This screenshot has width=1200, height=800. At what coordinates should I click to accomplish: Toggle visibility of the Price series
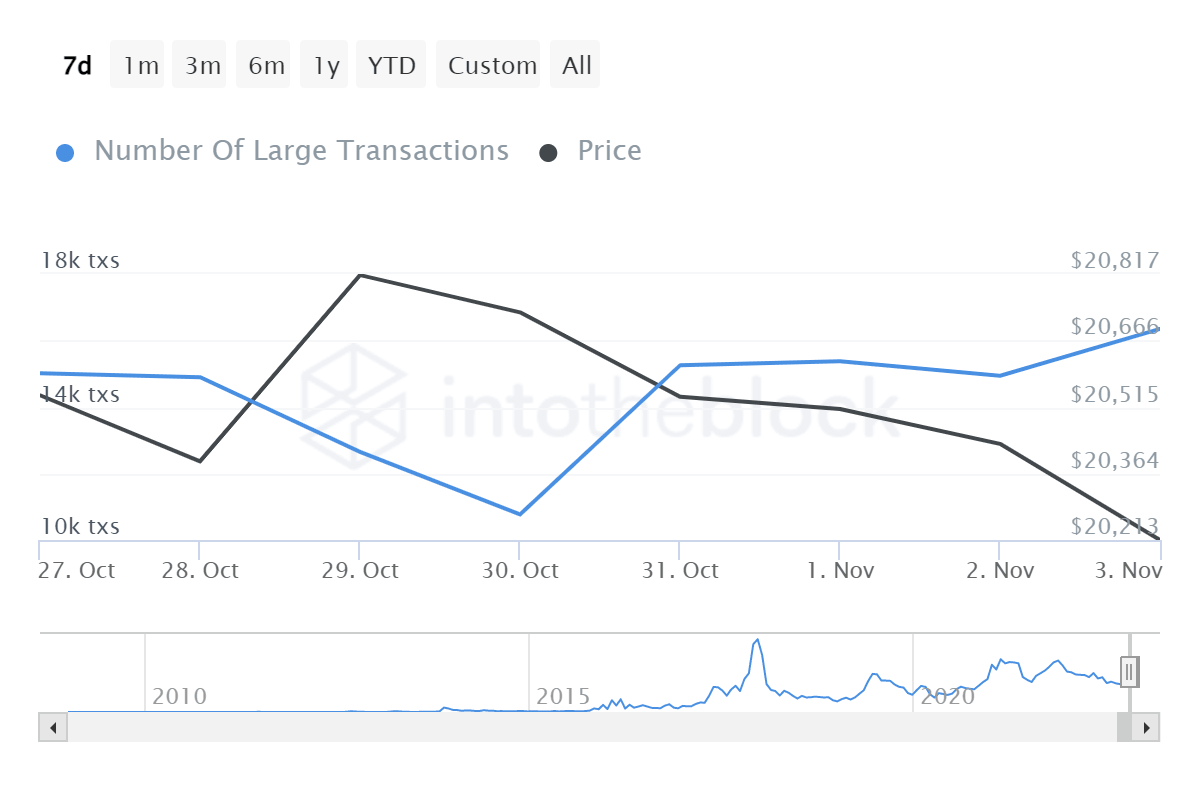(608, 150)
